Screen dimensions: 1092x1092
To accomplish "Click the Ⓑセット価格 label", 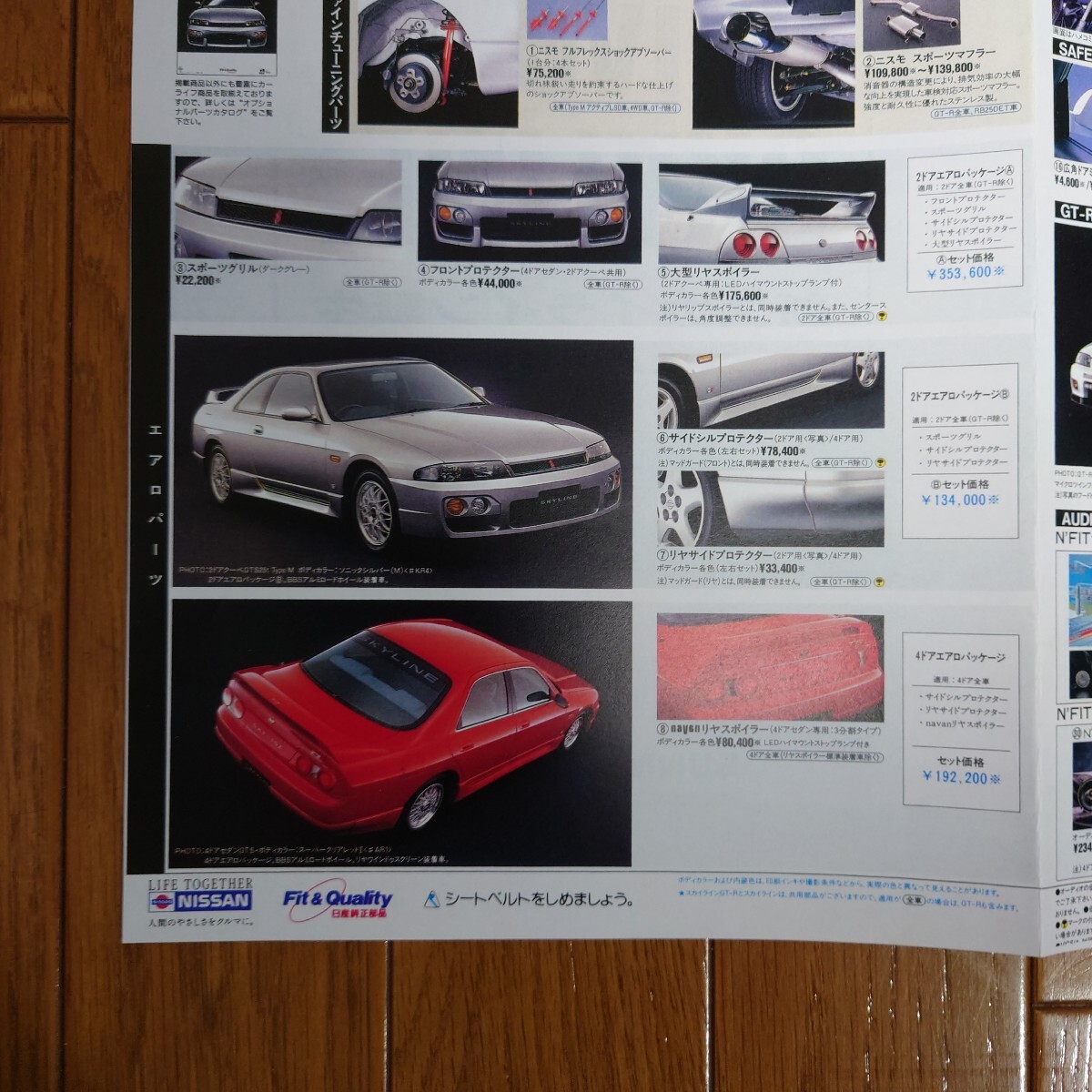I will click(960, 485).
